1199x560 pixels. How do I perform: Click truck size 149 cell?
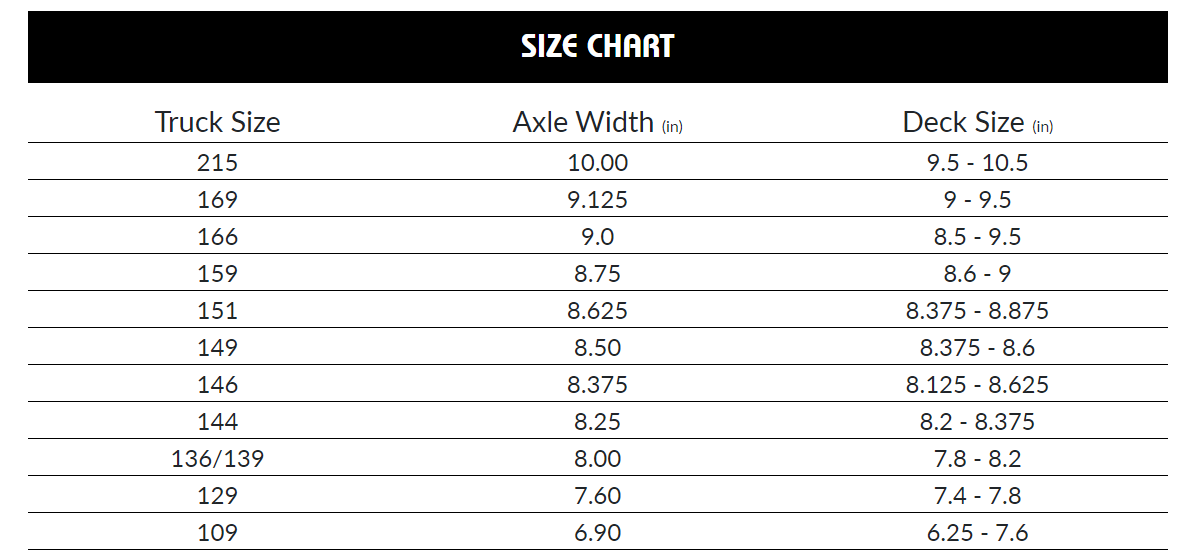click(217, 348)
